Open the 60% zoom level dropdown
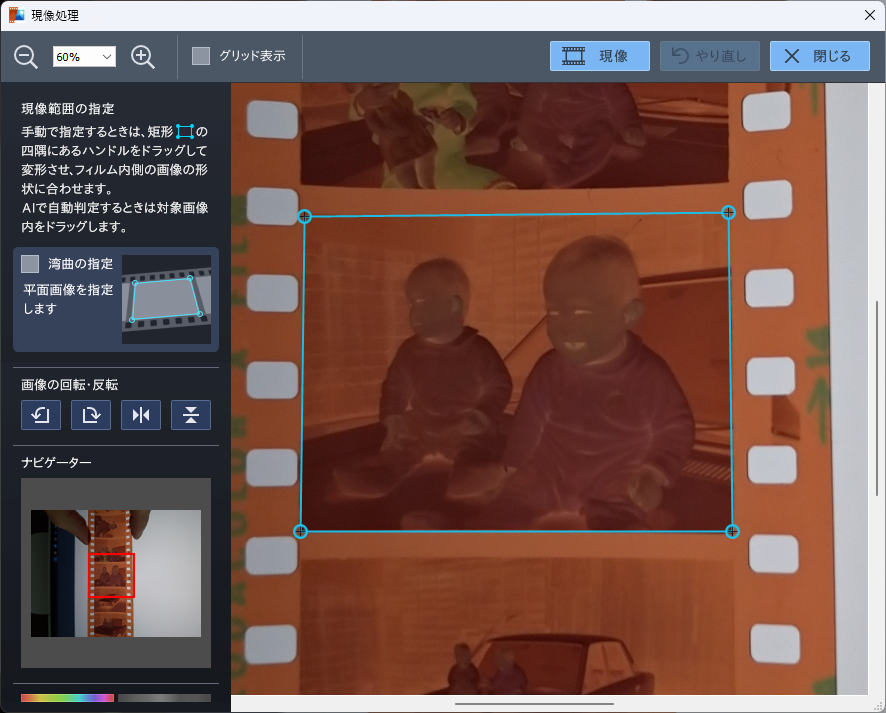Viewport: 886px width, 713px height. pos(84,57)
